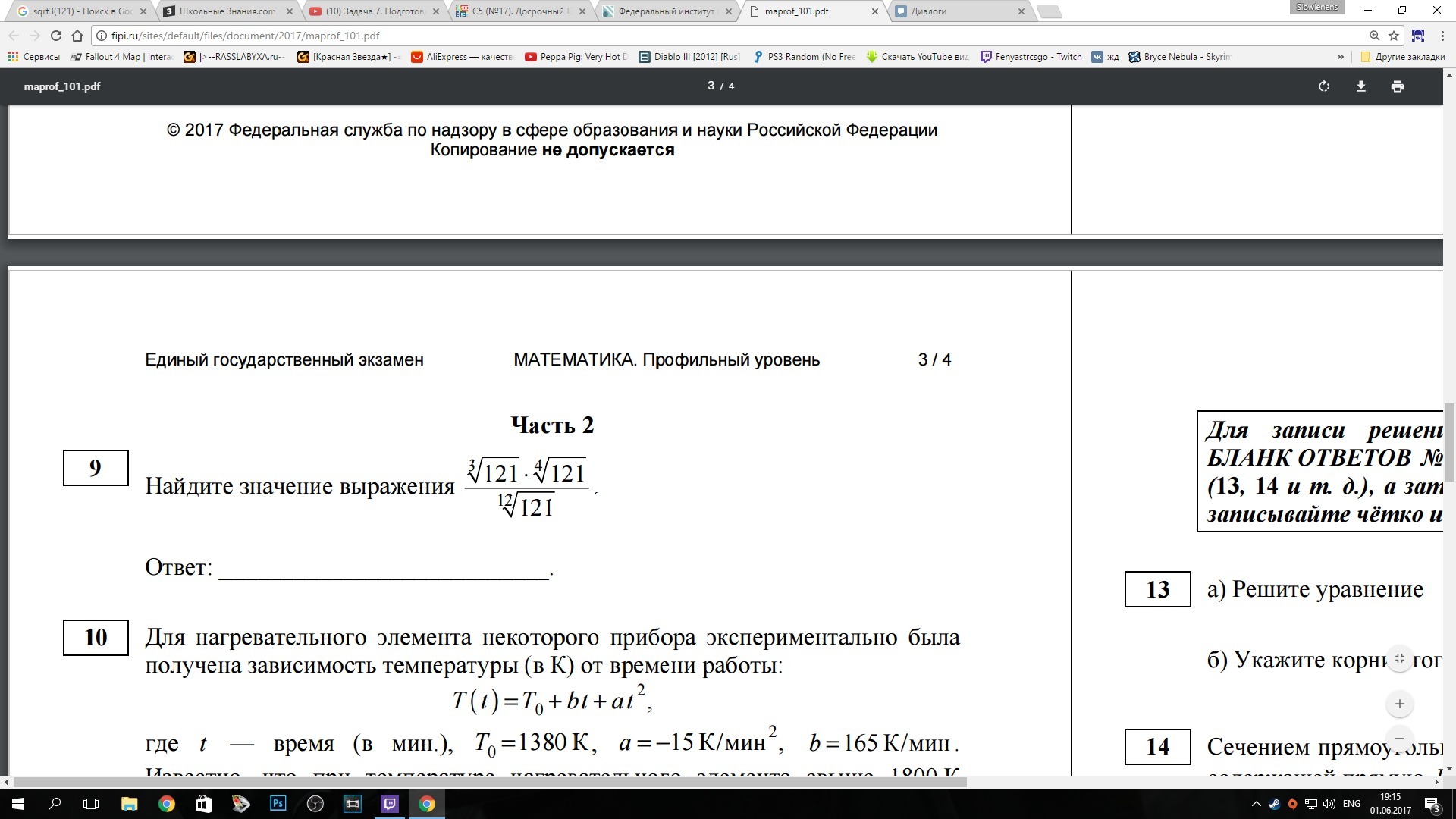This screenshot has height=819, width=1456.
Task: Rotate the PDF document clockwise
Action: click(1324, 86)
